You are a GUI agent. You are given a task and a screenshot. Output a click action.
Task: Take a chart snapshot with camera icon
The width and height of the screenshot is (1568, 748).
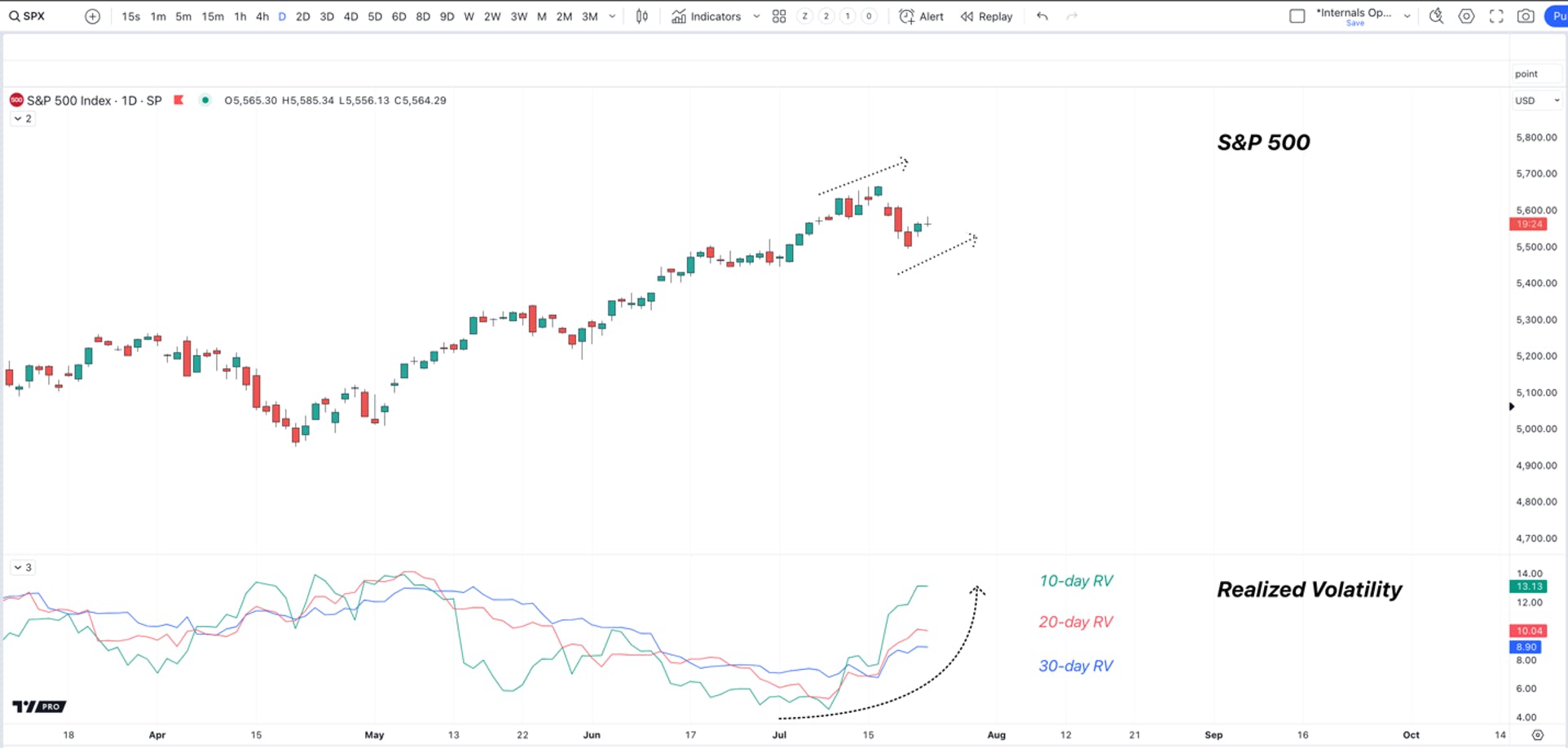1526,16
